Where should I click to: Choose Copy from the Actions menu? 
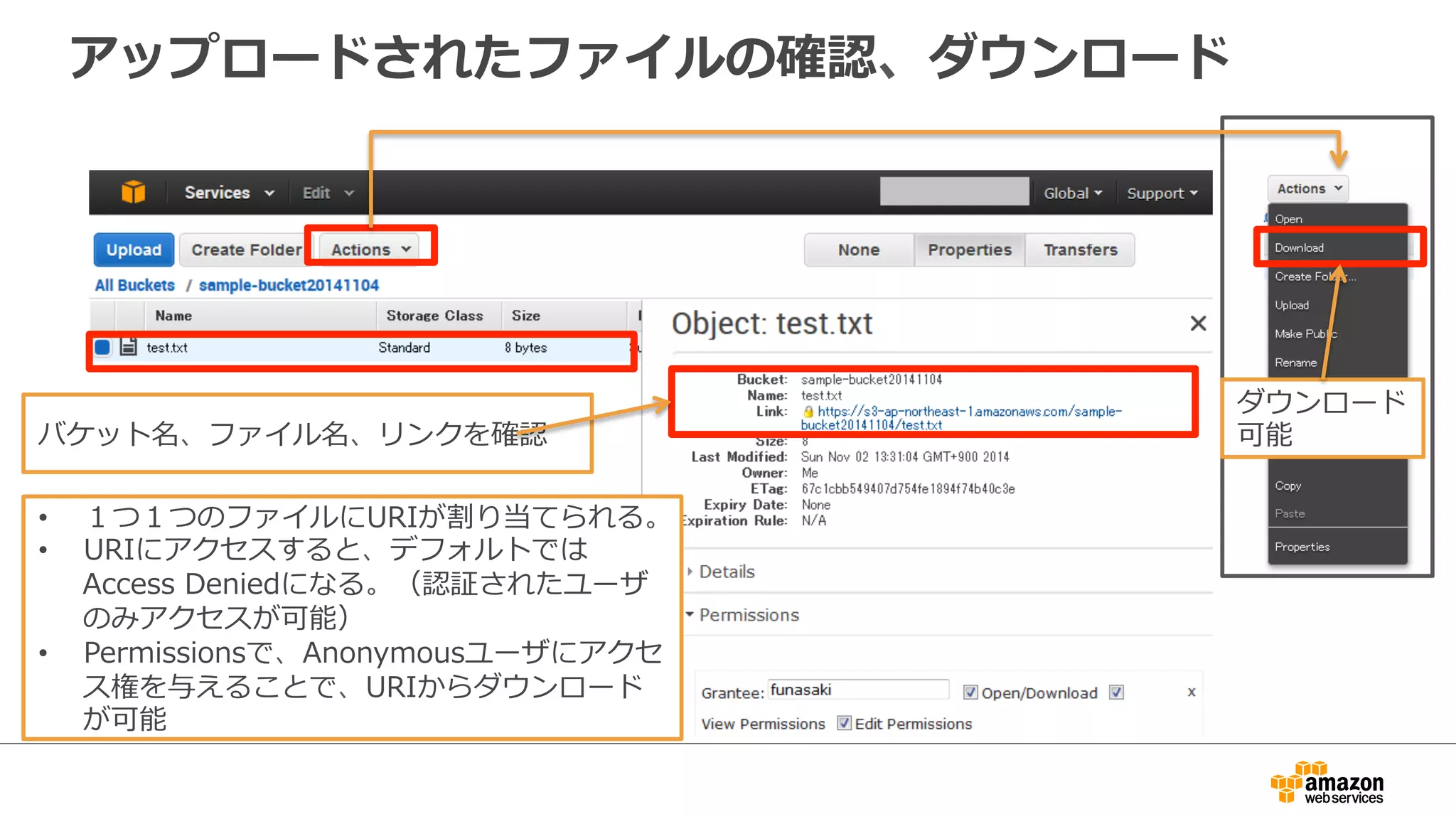(x=1337, y=486)
